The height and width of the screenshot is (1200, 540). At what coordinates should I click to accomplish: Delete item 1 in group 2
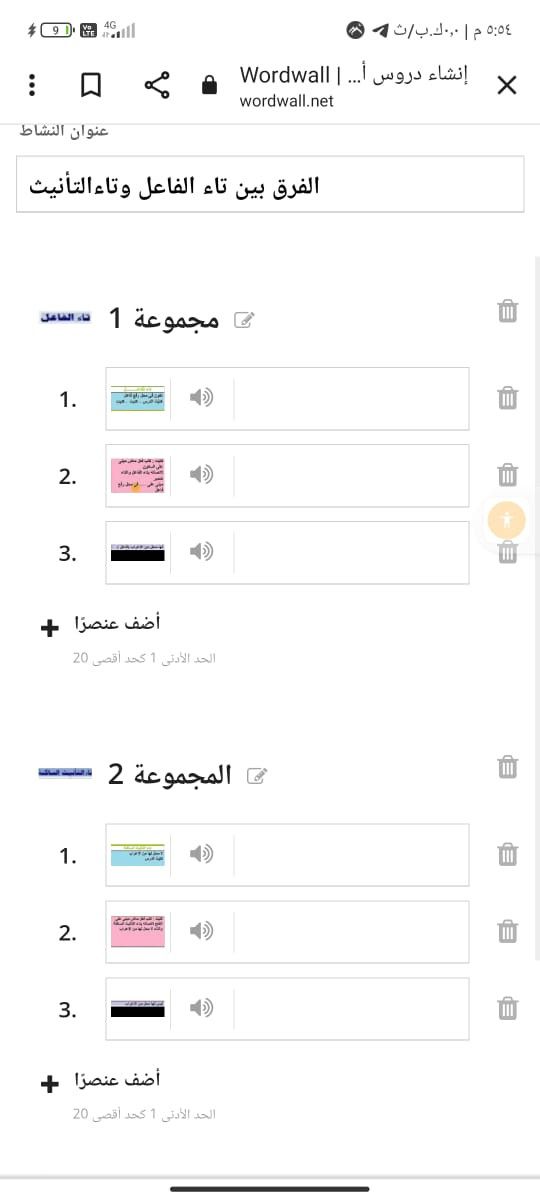pyautogui.click(x=508, y=854)
